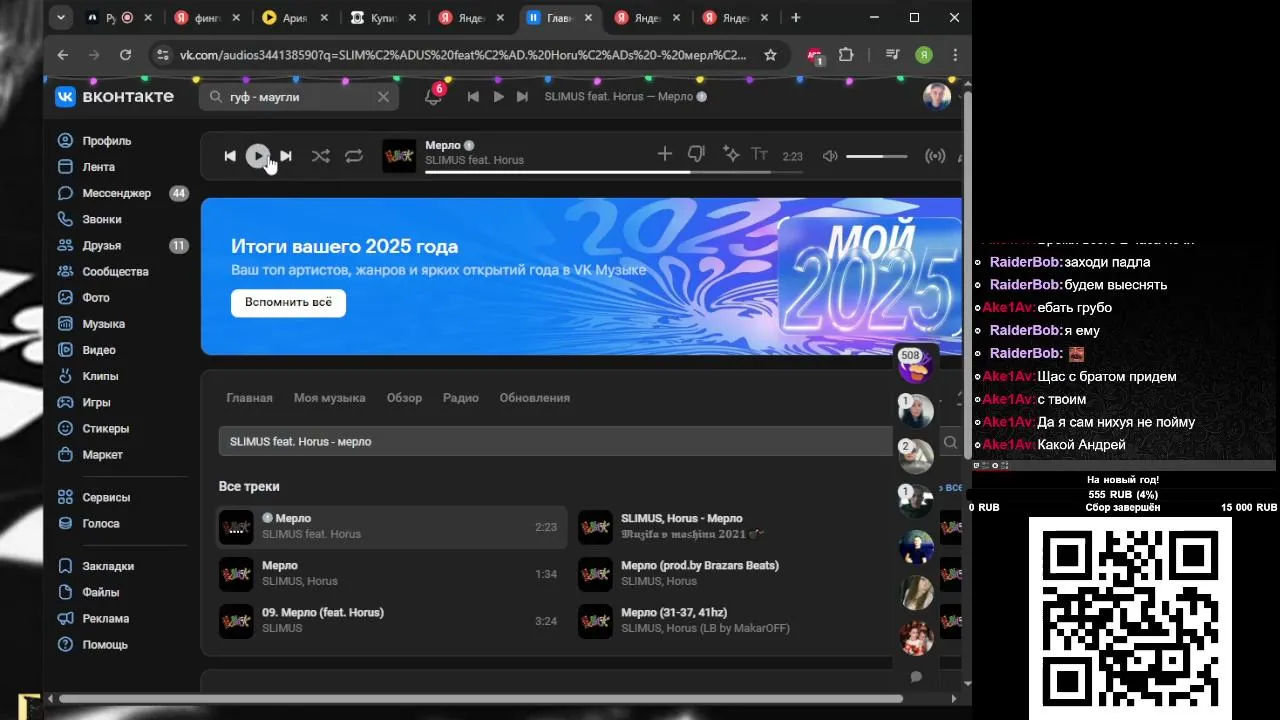Reload the page in Chrome
Viewport: 1280px width, 720px height.
125,55
